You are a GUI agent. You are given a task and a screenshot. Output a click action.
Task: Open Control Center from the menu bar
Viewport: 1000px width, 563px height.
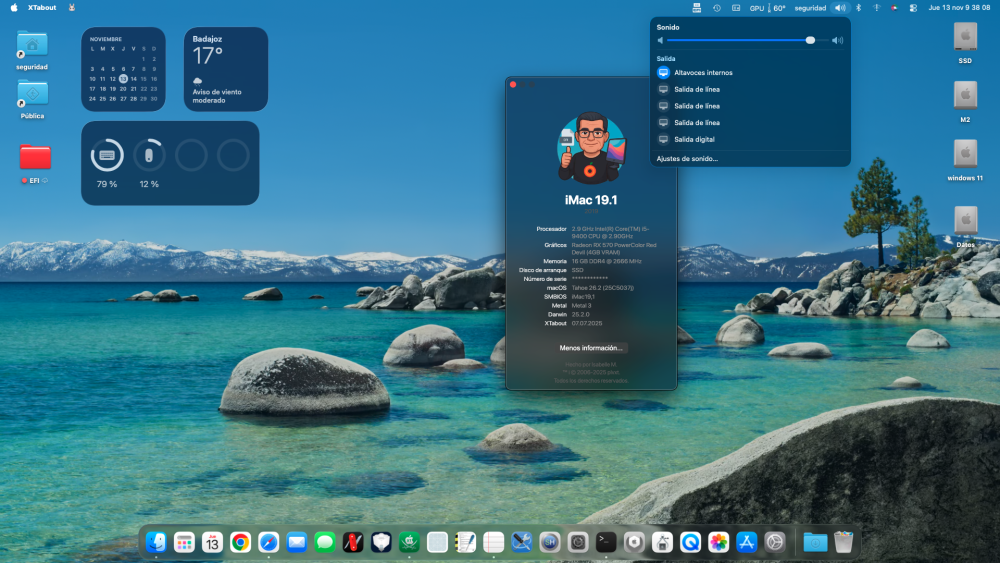(913, 8)
